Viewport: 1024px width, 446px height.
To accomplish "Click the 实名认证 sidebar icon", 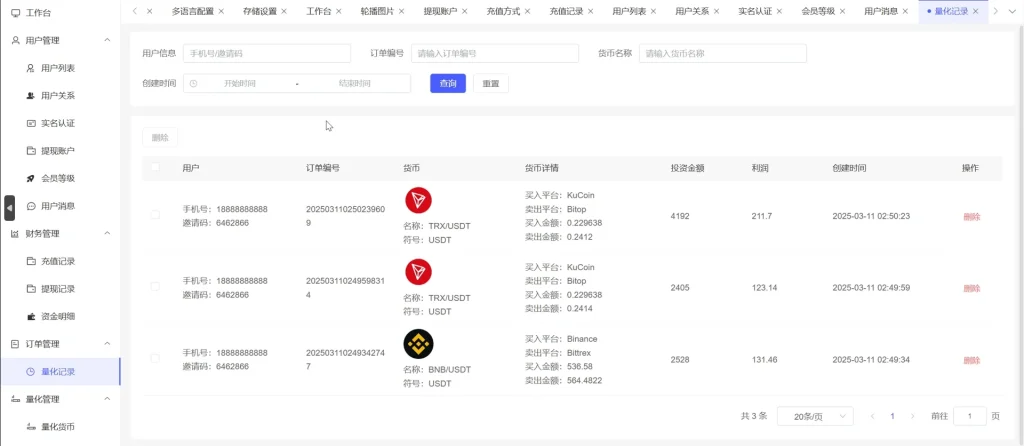I will click(x=31, y=123).
